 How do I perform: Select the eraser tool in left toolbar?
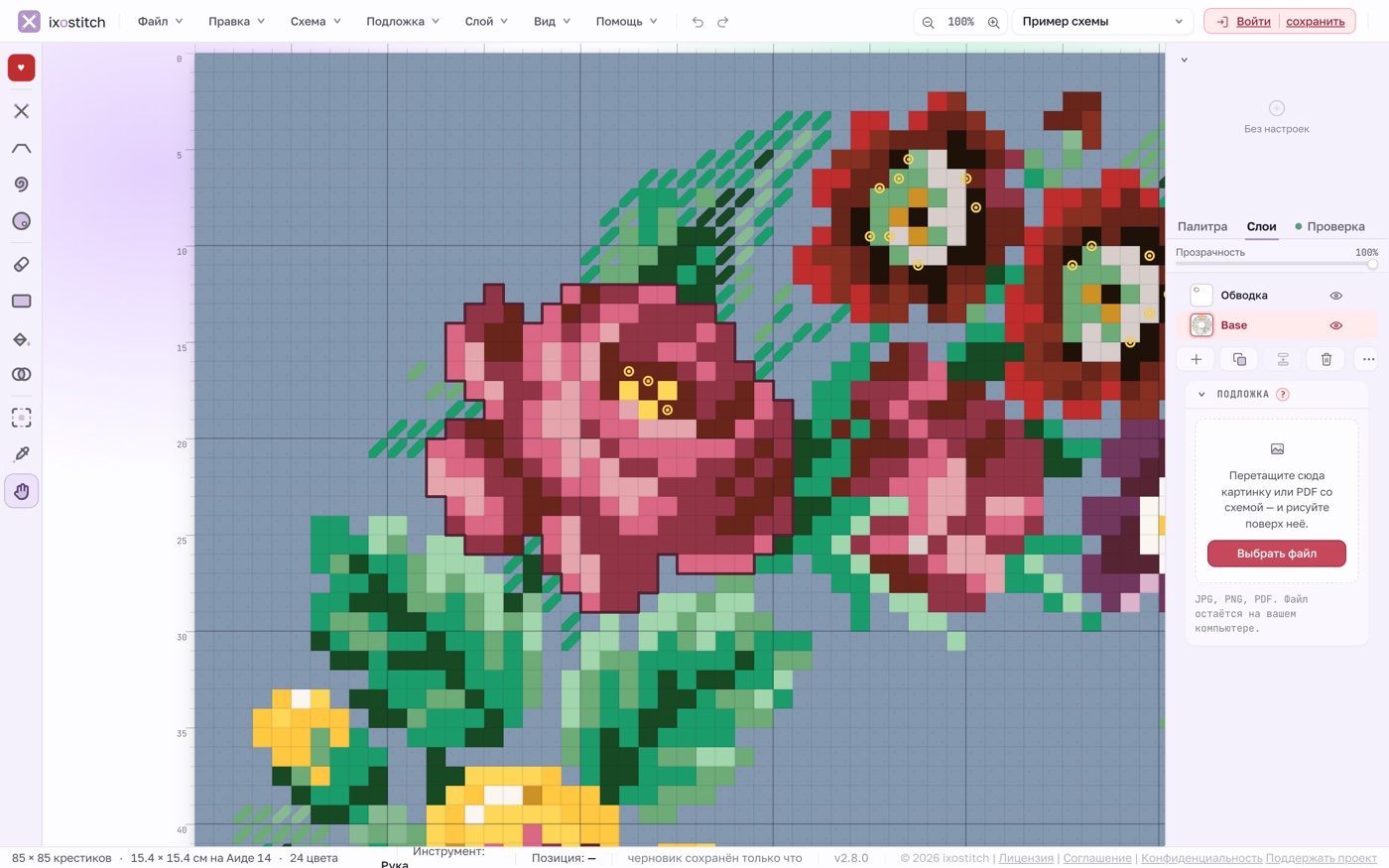point(21,265)
